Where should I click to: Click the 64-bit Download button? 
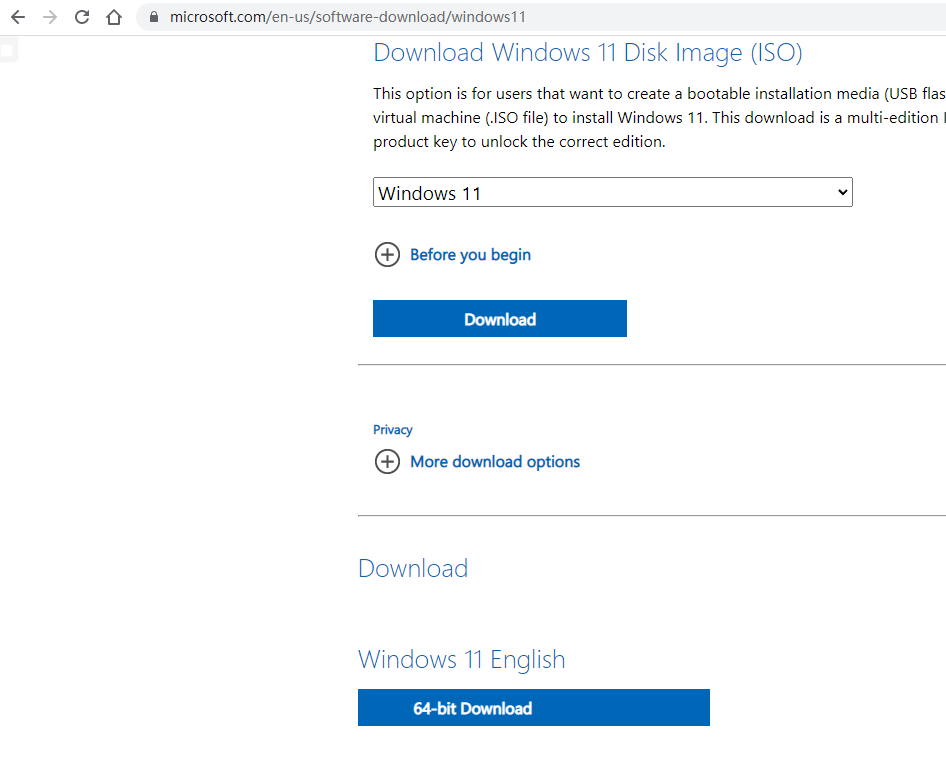533,708
